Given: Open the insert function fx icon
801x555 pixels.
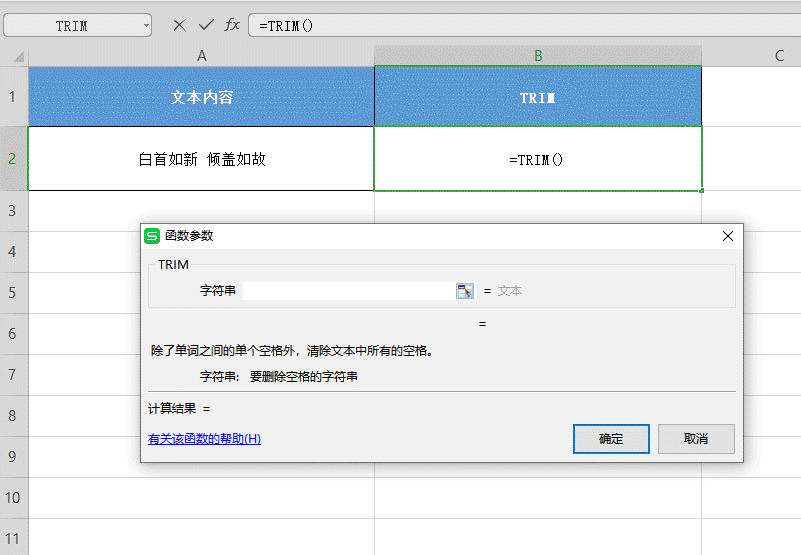Looking at the screenshot, I should pyautogui.click(x=232, y=25).
